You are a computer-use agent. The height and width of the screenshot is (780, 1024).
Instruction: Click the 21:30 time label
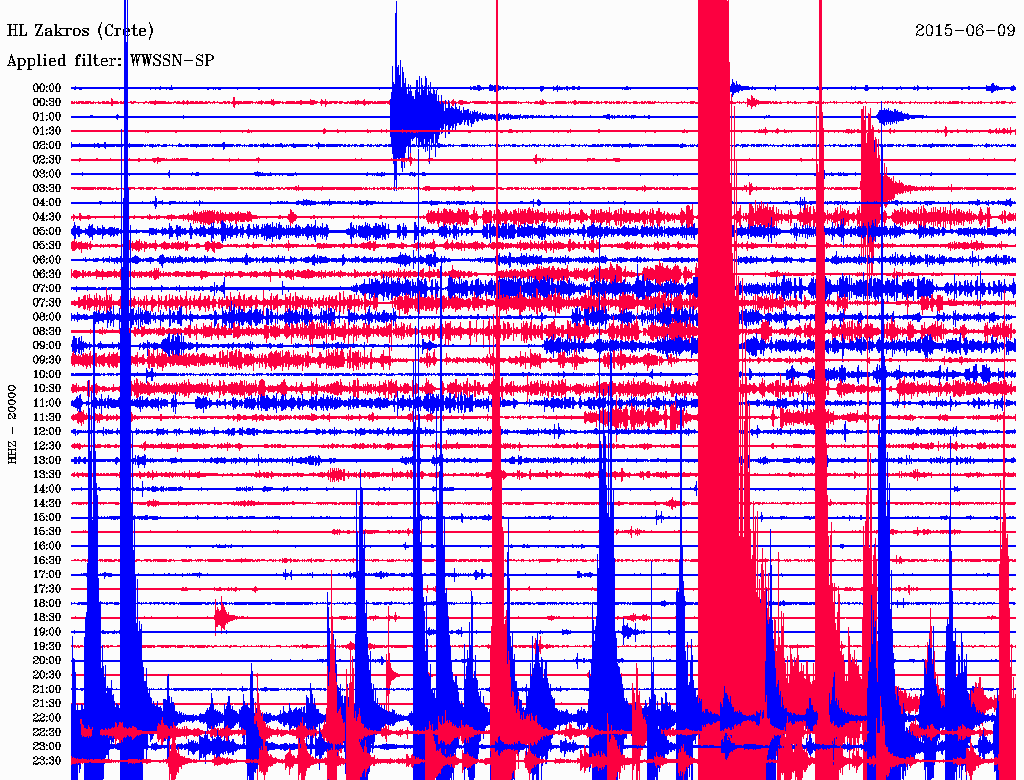[x=47, y=704]
